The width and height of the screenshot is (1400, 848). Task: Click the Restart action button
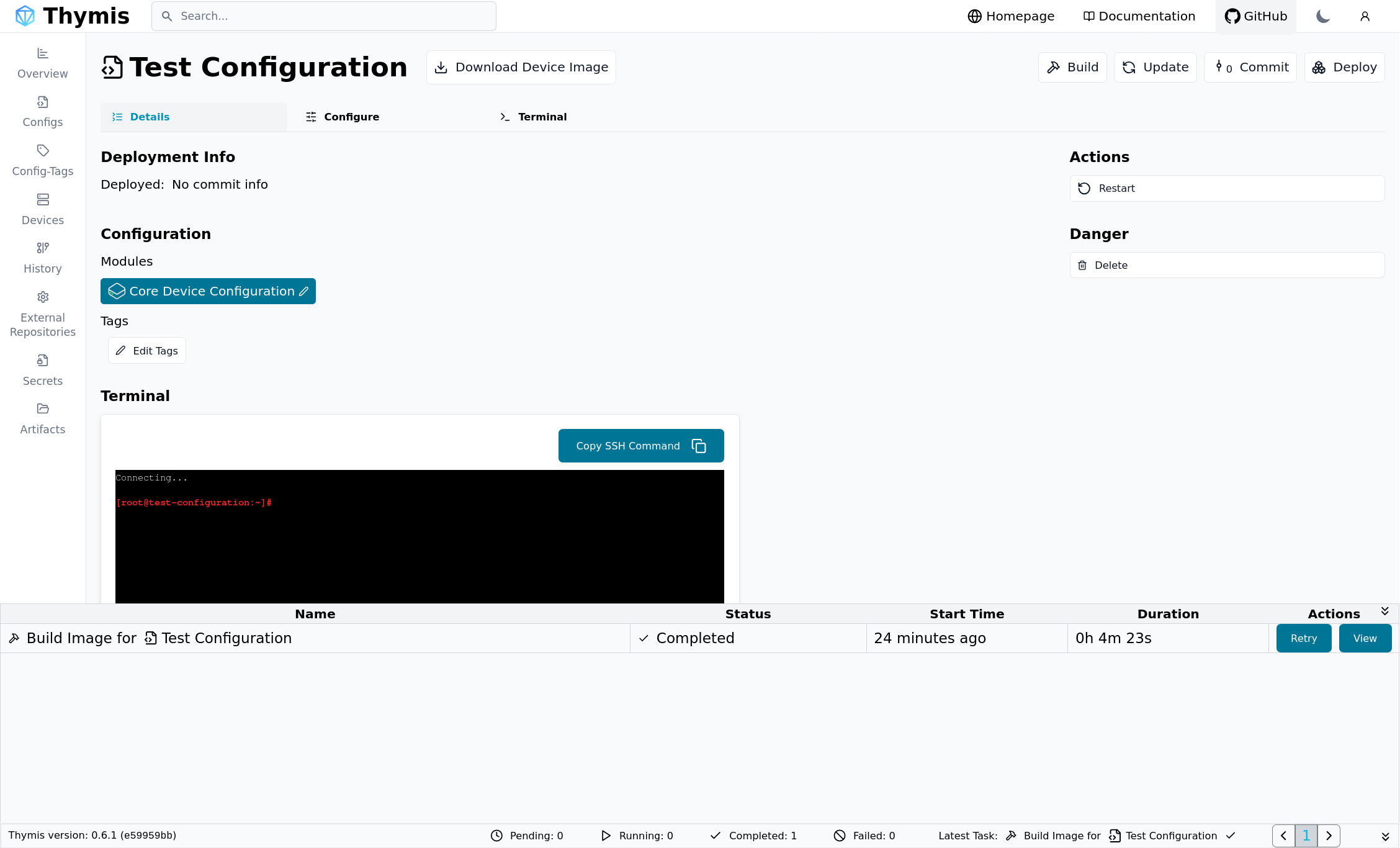click(x=1227, y=188)
